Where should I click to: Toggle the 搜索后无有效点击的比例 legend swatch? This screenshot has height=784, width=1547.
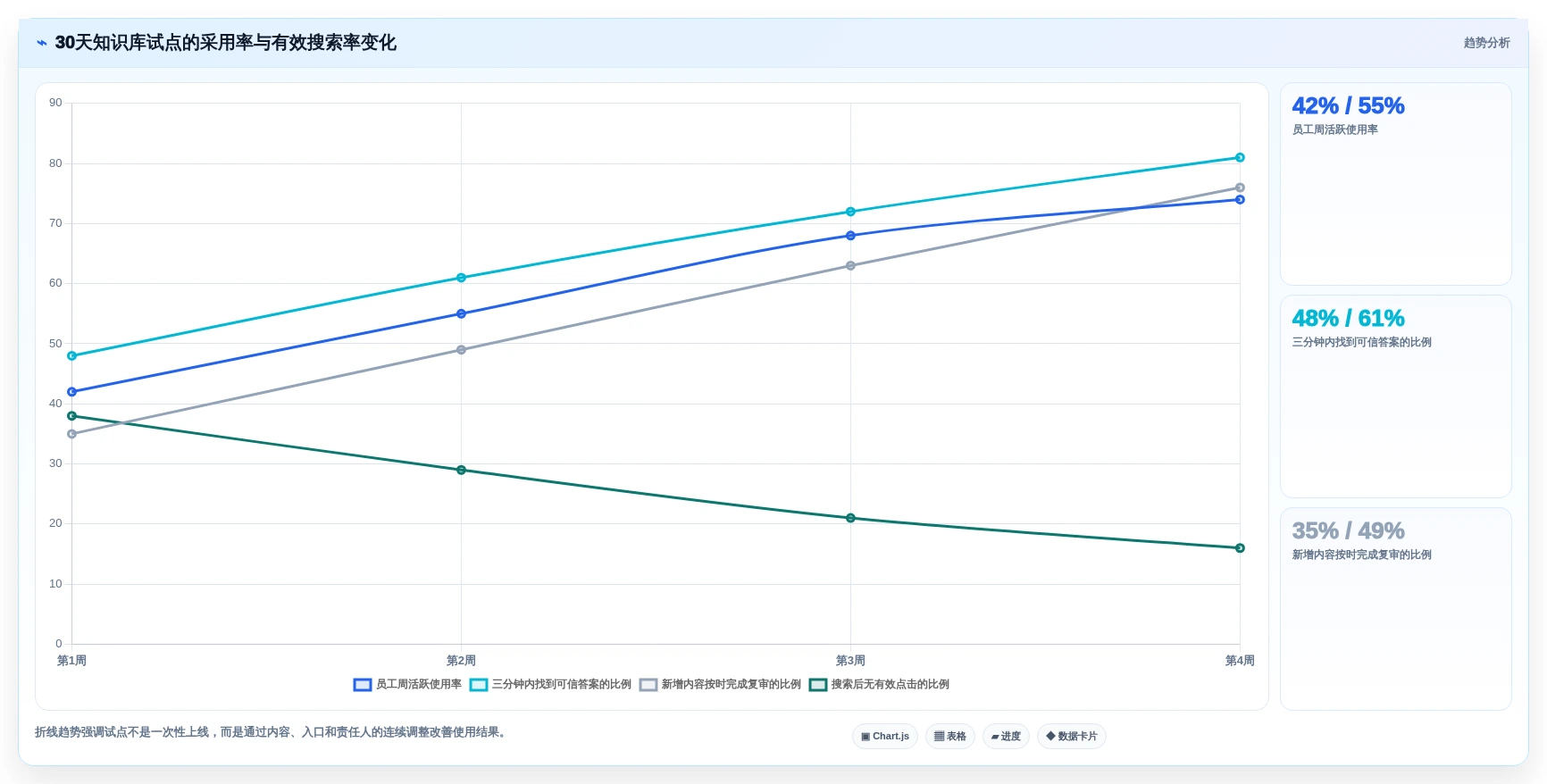tap(818, 685)
